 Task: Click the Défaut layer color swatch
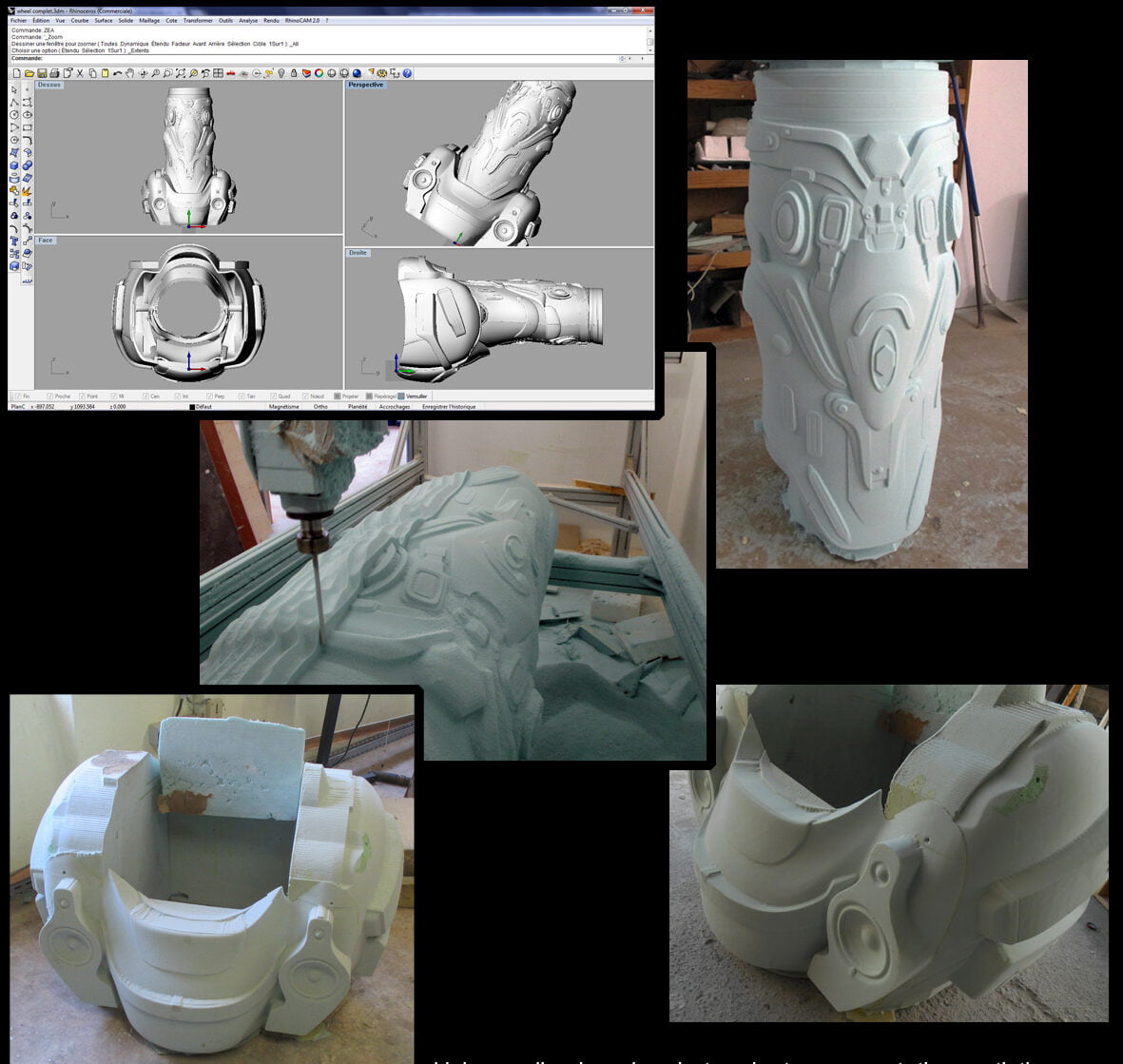[x=192, y=407]
